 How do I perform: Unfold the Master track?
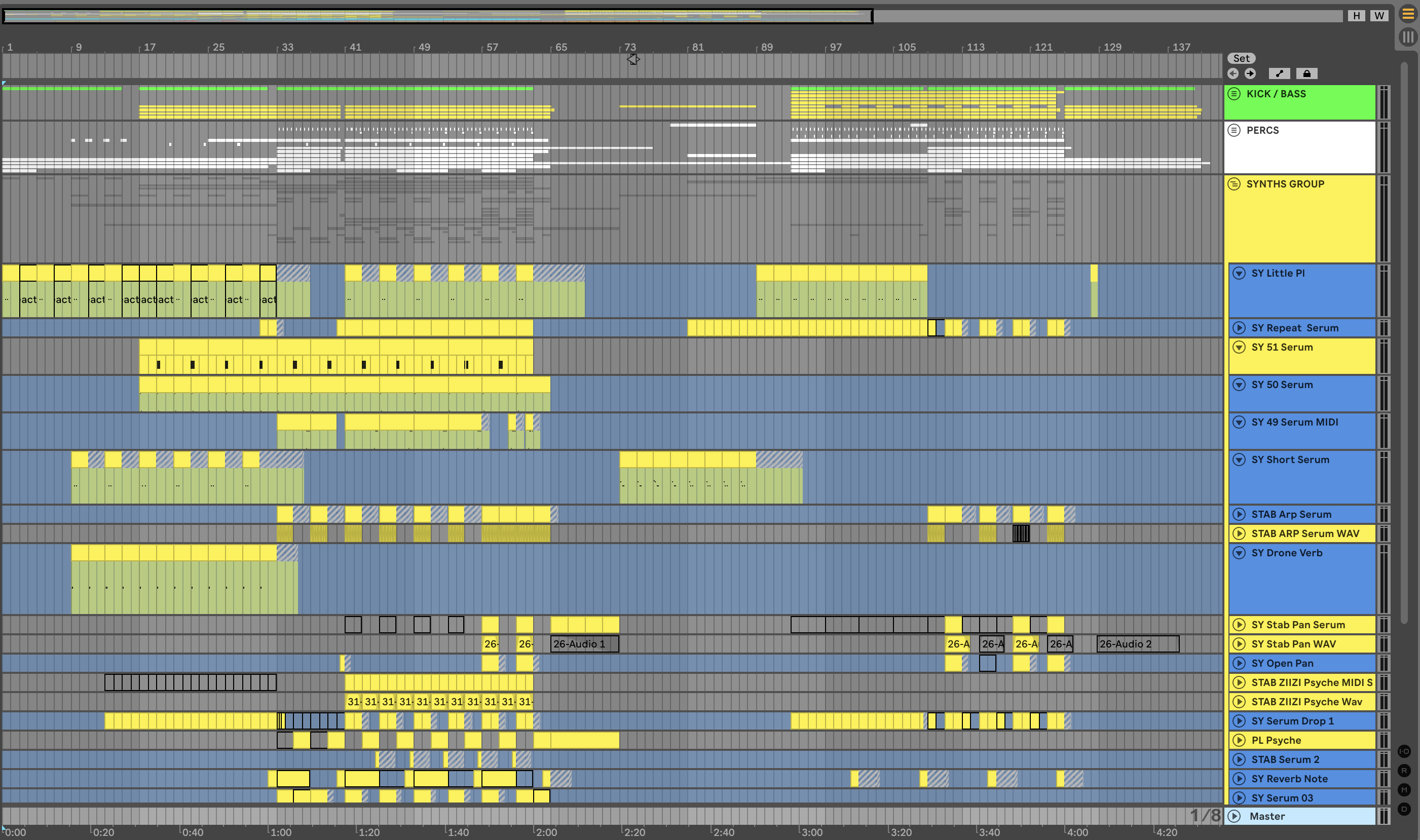1235,816
